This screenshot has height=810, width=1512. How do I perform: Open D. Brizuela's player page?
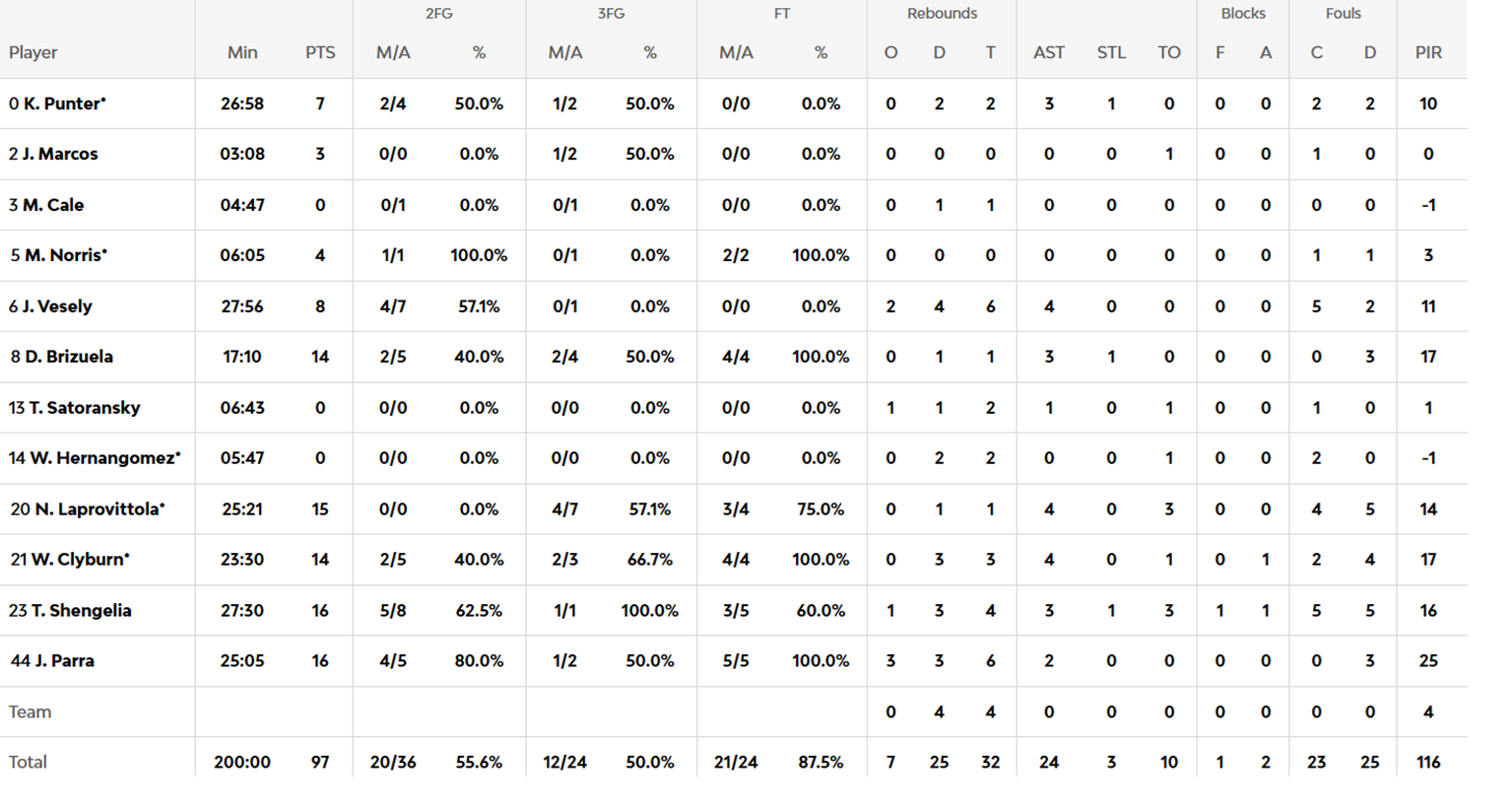(x=69, y=357)
